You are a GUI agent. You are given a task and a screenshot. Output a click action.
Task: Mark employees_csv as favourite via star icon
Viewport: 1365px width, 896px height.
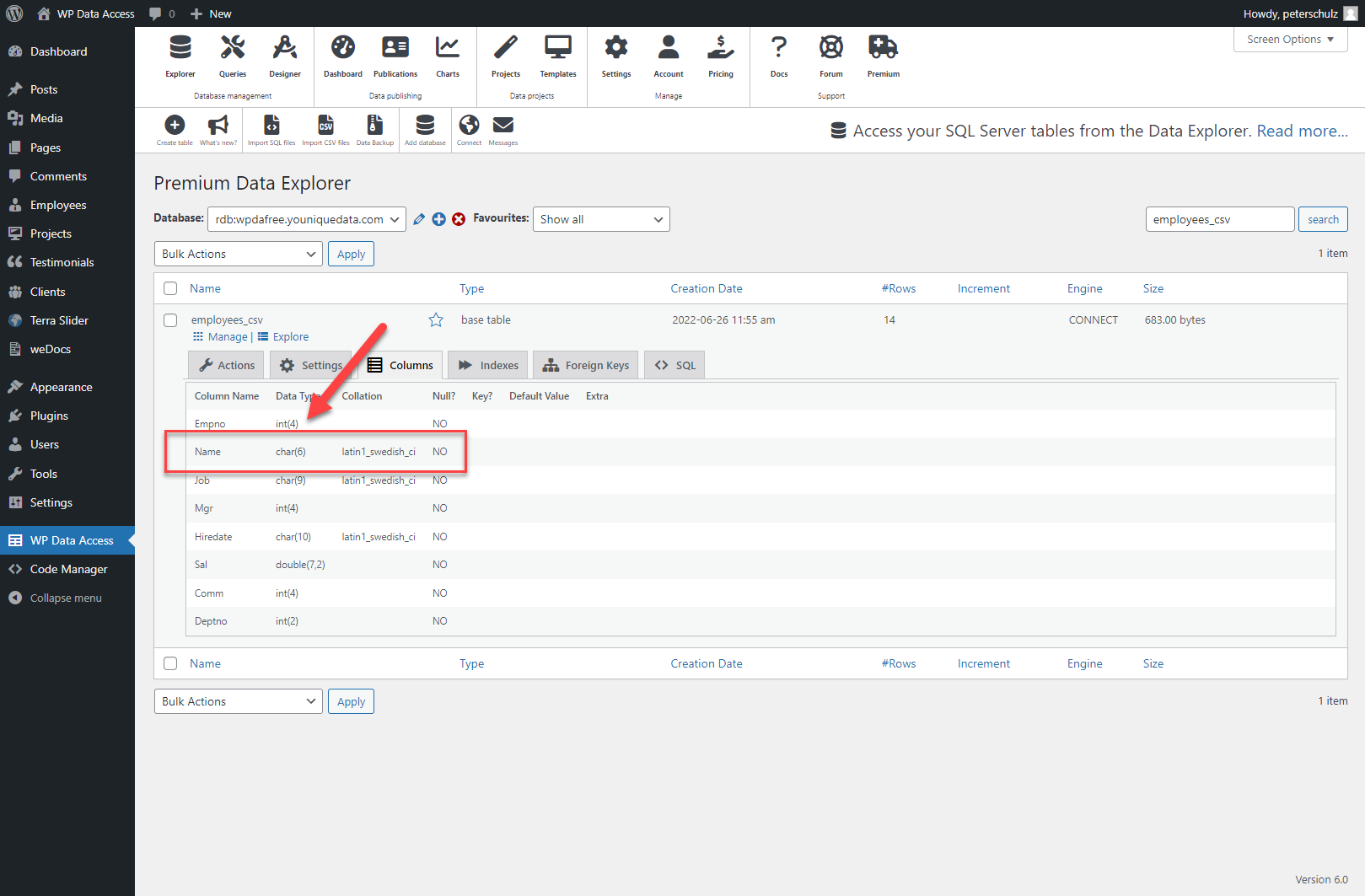pos(435,319)
